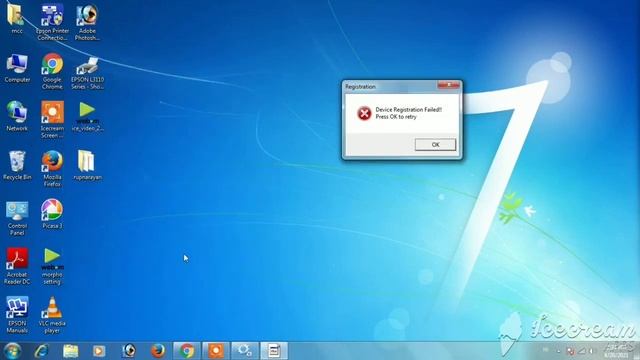Select the rupnarayan folder
The width and height of the screenshot is (640, 360).
click(x=87, y=165)
